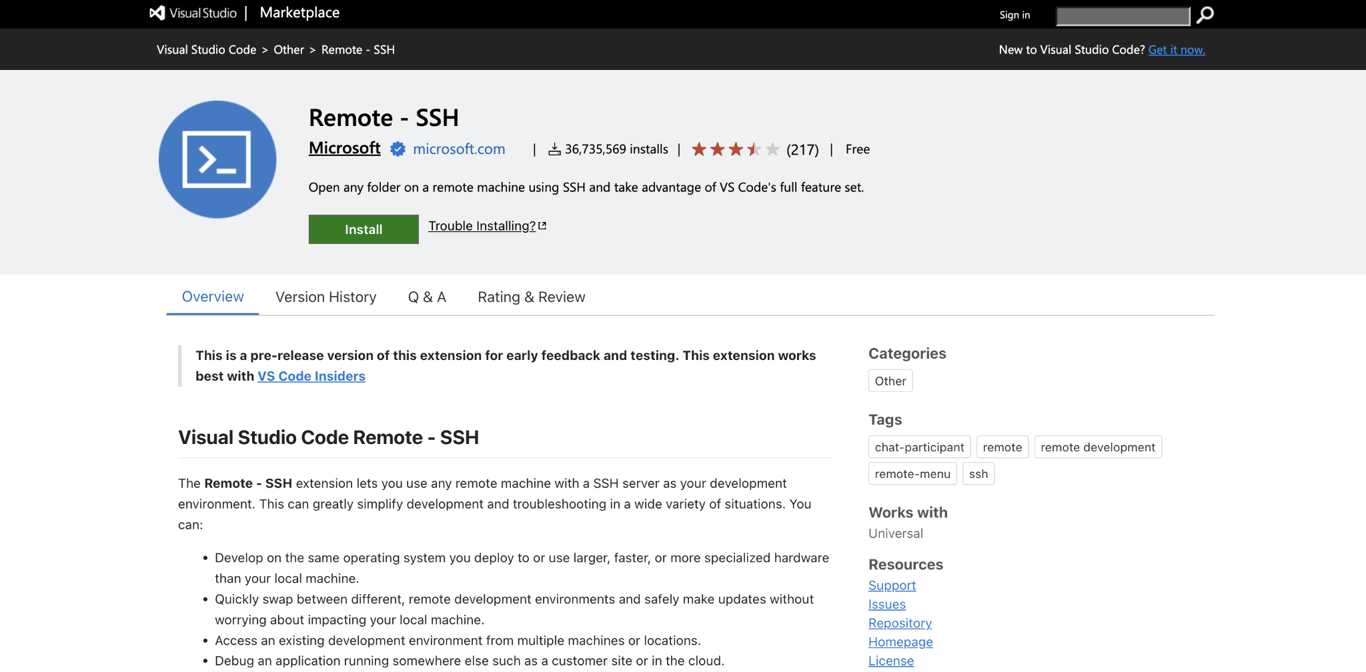
Task: Open the microsoft.com domain link
Action: [459, 149]
